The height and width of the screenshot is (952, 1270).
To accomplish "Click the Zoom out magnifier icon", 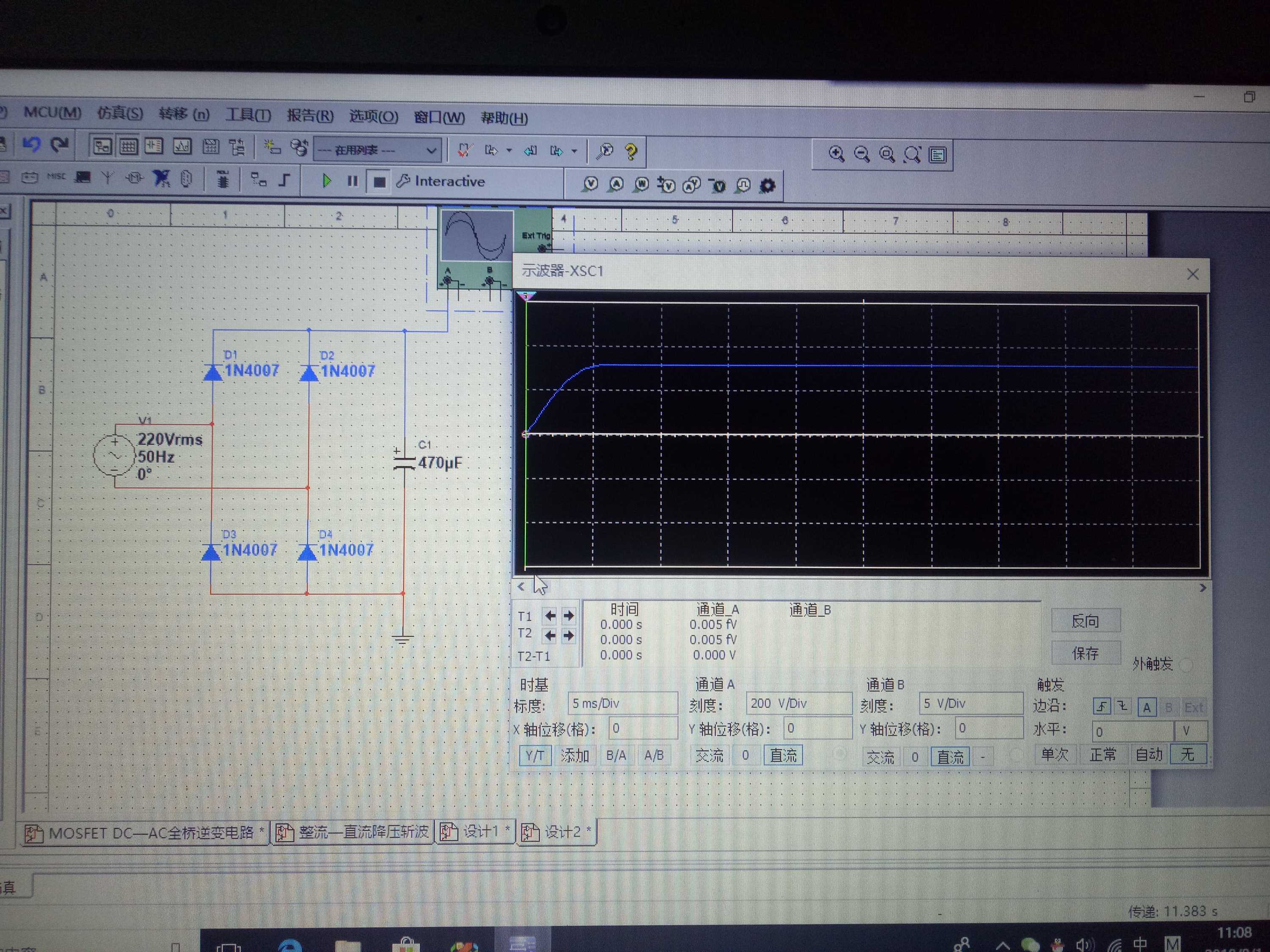I will (861, 154).
